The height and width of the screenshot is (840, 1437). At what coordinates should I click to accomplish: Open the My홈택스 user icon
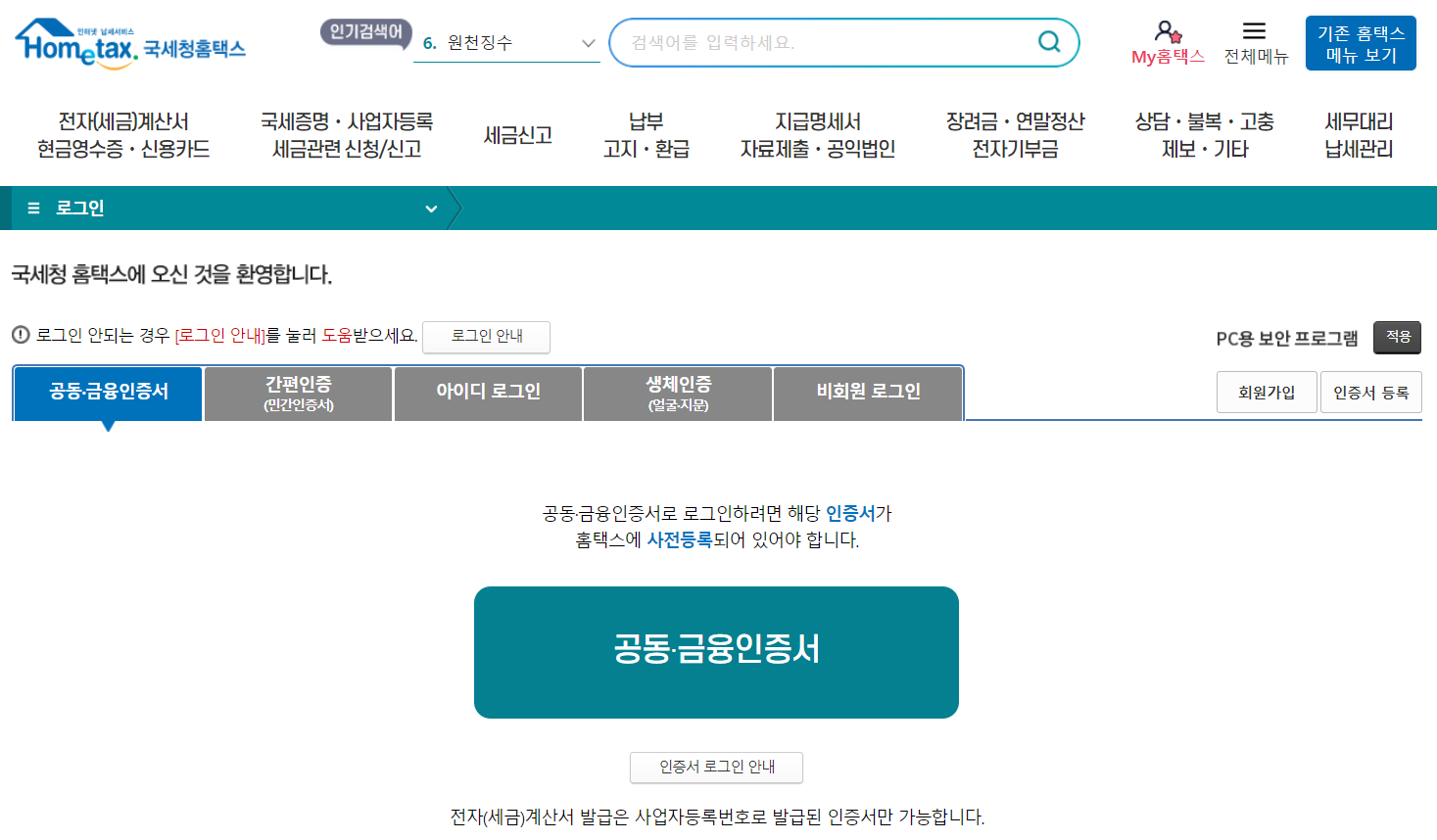(1168, 32)
